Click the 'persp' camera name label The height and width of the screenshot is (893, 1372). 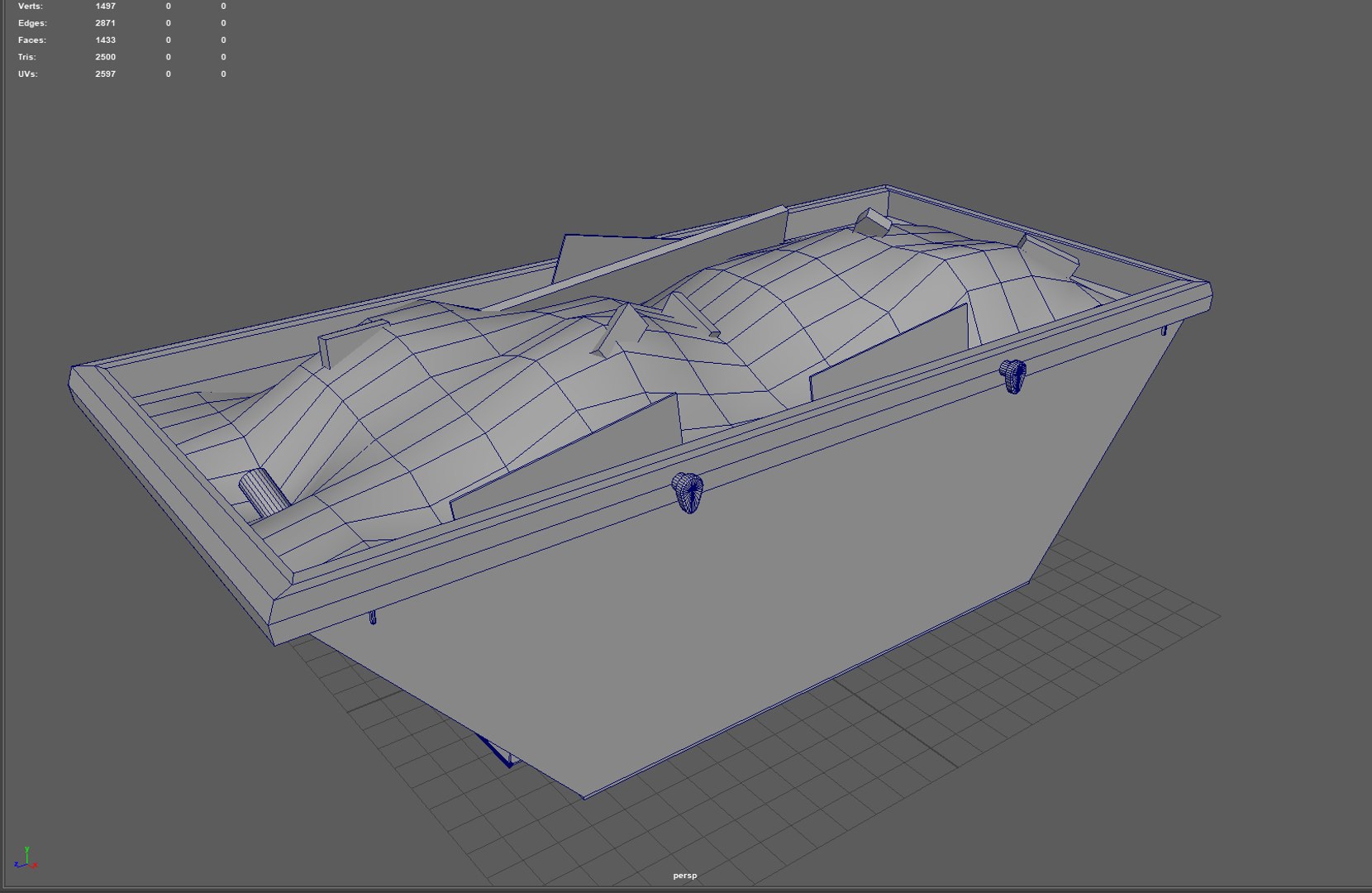tap(685, 876)
